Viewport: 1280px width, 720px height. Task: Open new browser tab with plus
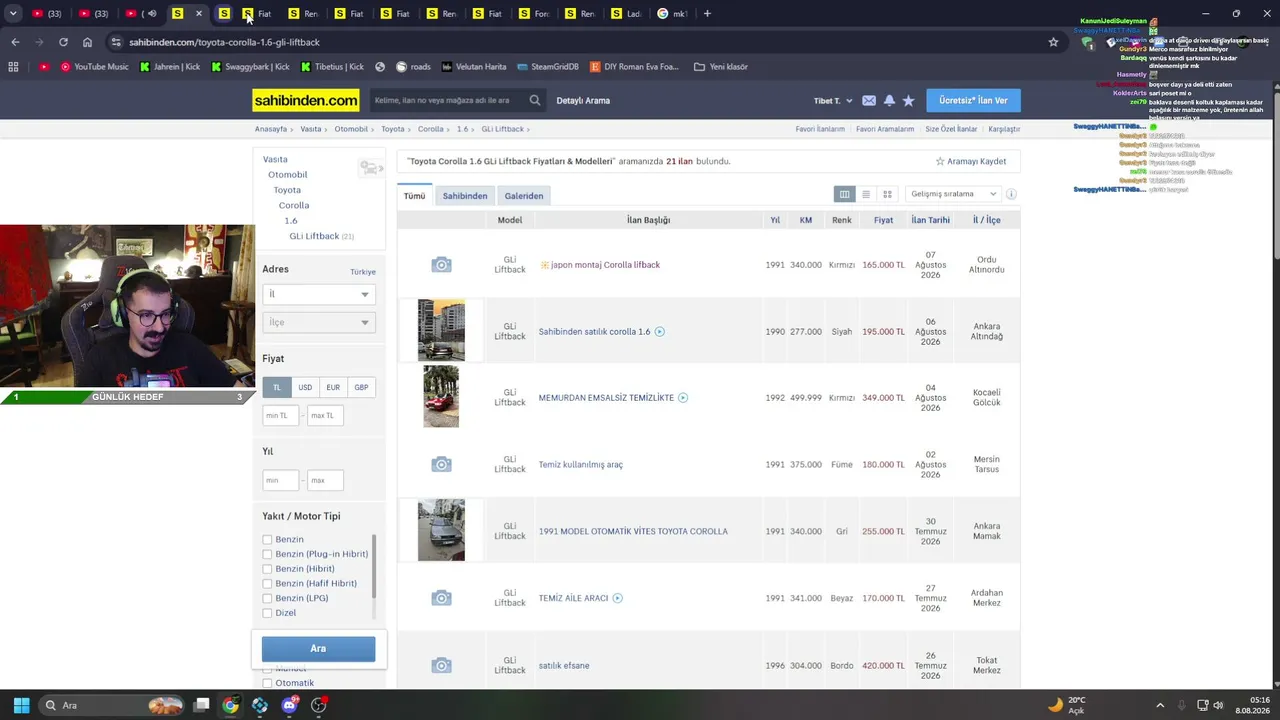tap(707, 14)
